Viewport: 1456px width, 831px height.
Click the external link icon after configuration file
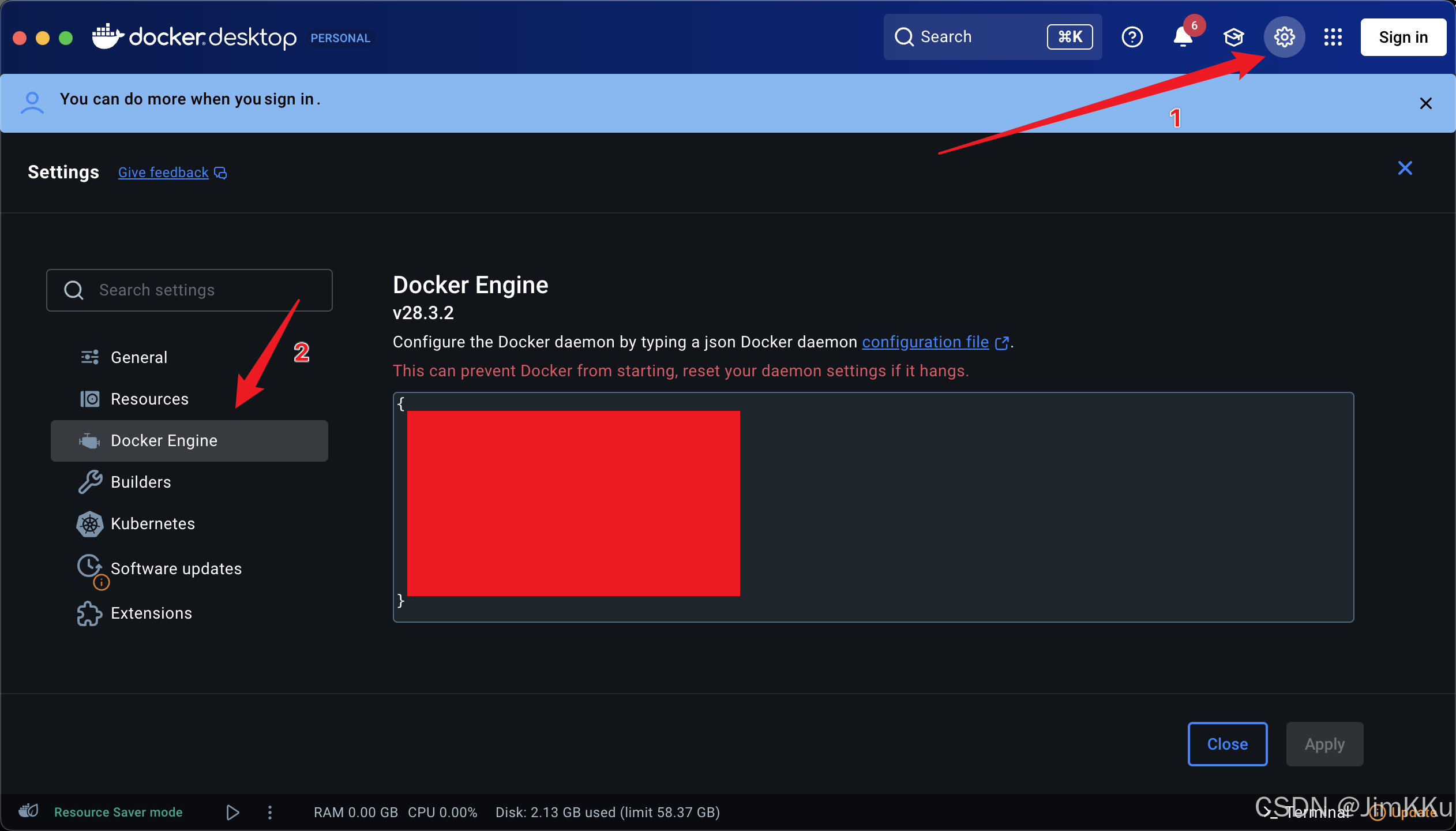(x=1002, y=343)
